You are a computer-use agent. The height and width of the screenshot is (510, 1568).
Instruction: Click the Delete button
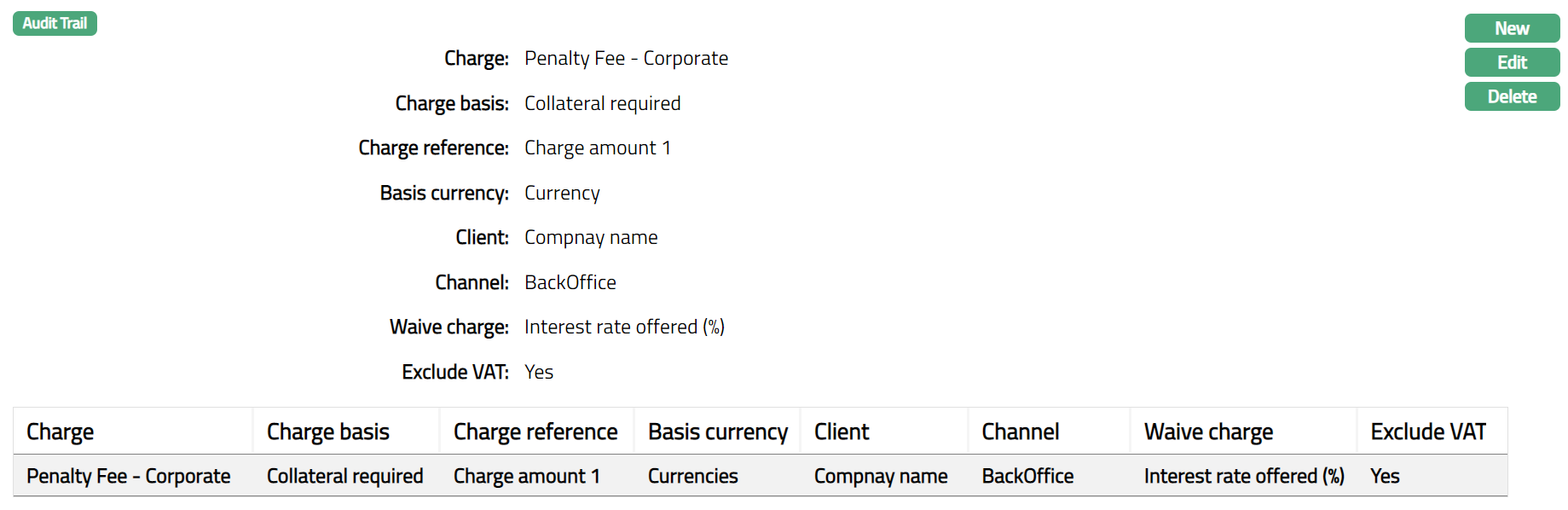point(1511,96)
